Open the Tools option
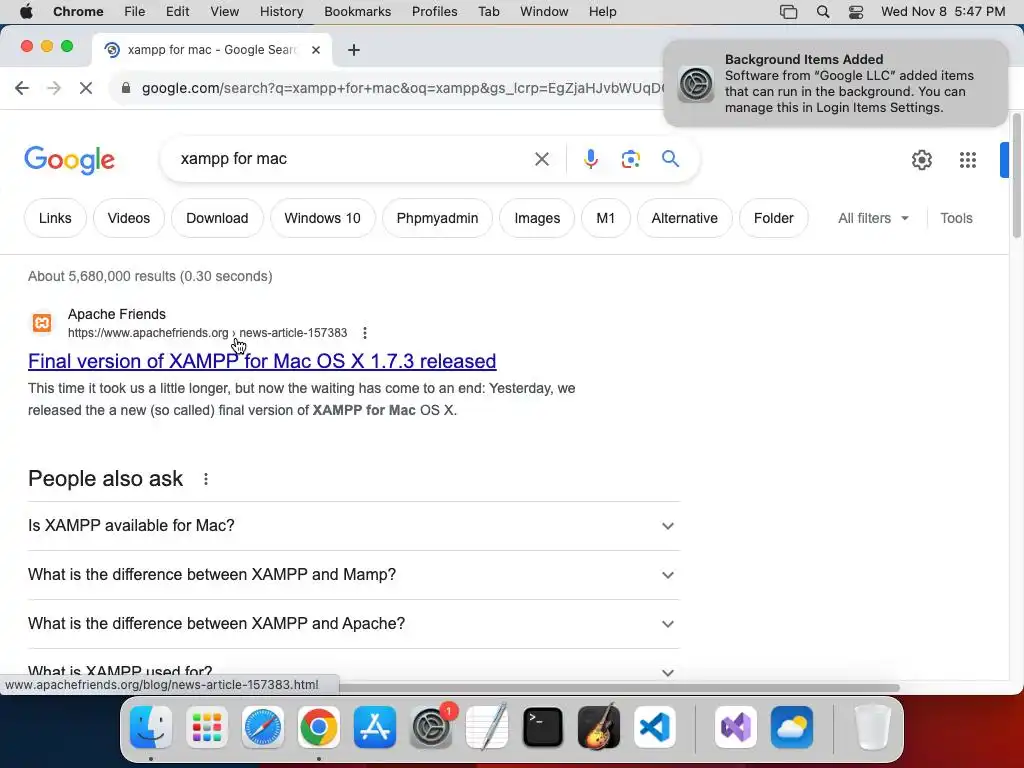 click(956, 218)
